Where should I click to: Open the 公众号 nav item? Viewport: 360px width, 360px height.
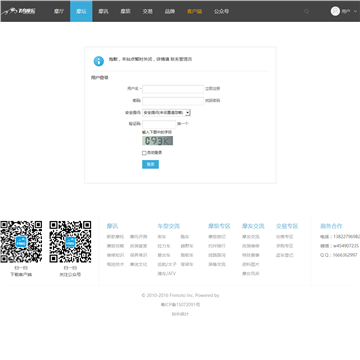tap(222, 11)
